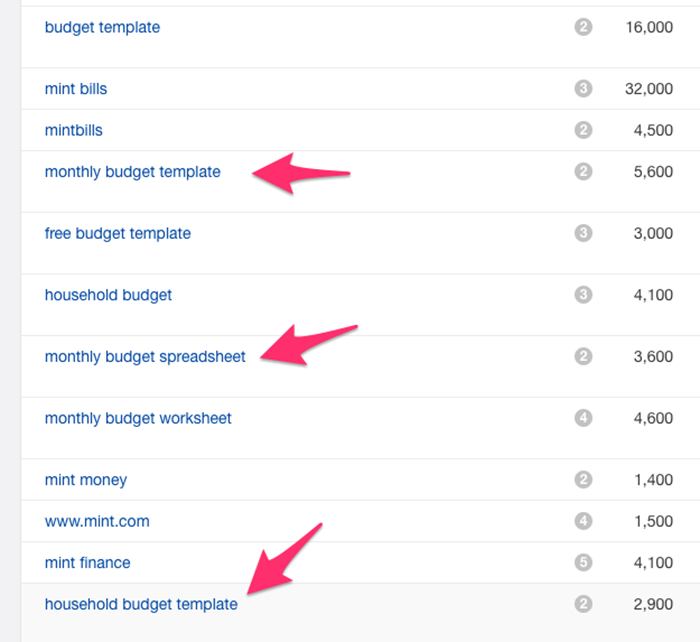Screen dimensions: 700x642
Task: Open the 'mint bills' keyword link
Action: 76,89
